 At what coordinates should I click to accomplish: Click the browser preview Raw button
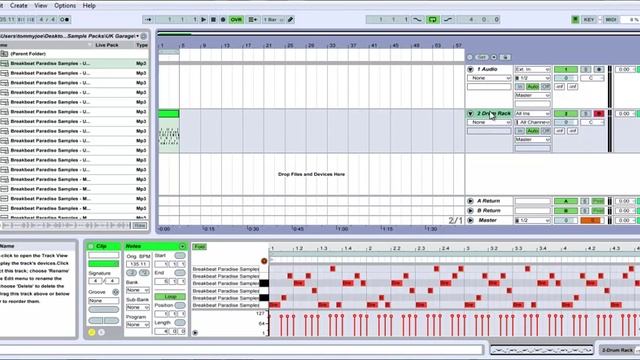point(140,225)
